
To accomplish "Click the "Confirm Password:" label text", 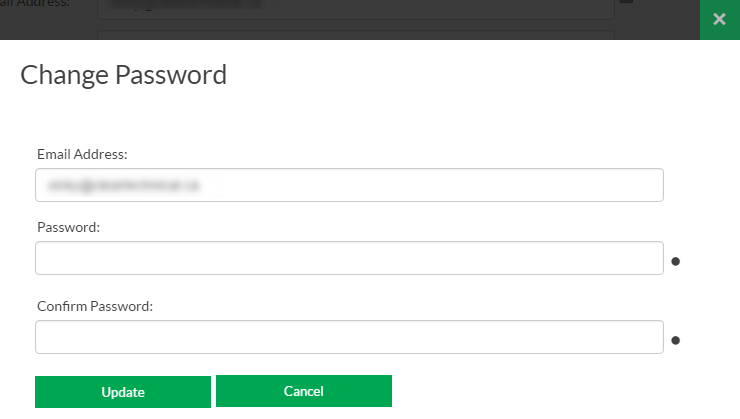I will pos(95,306).
